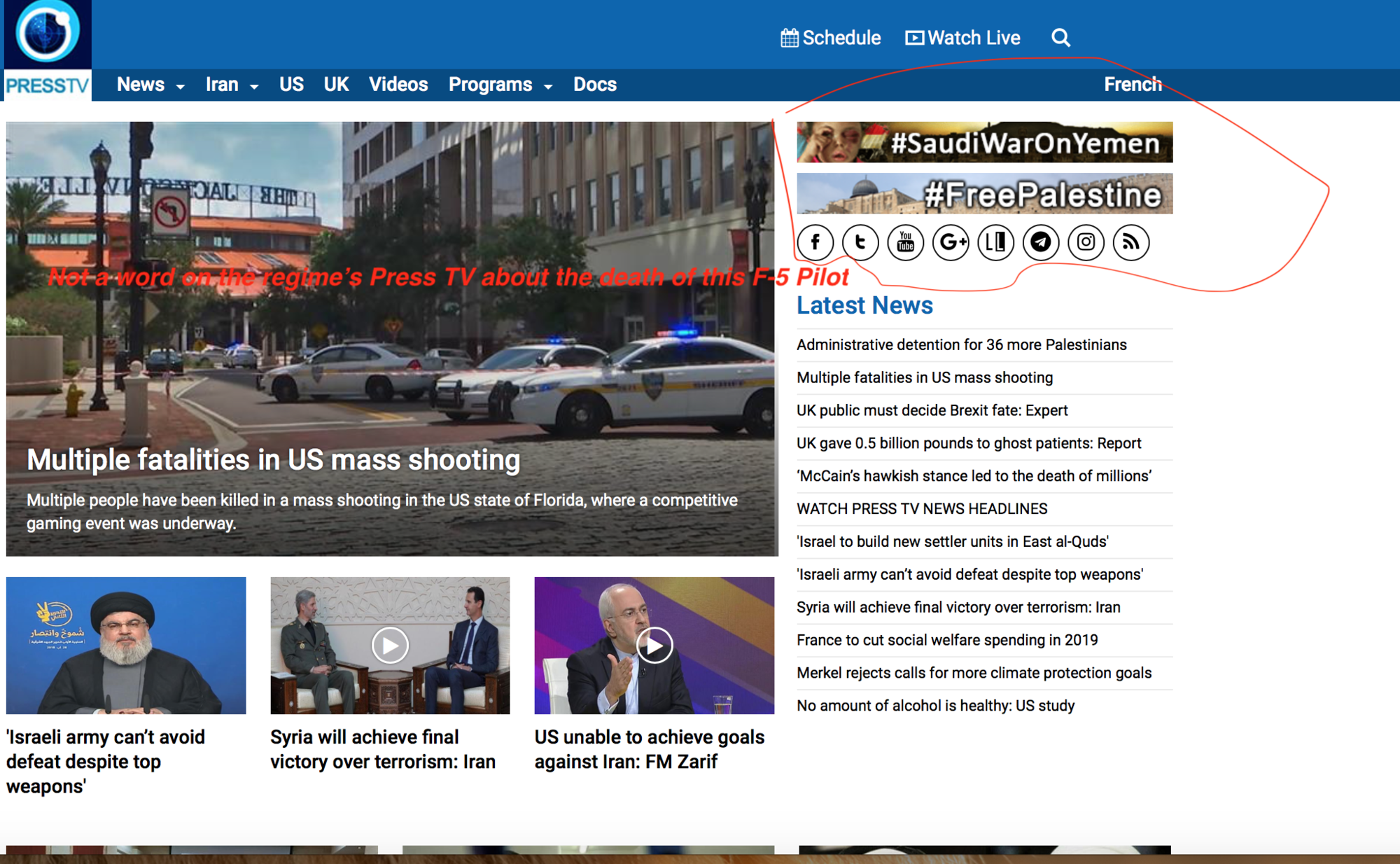Open the Telegram social icon
1400x864 pixels.
click(1041, 242)
